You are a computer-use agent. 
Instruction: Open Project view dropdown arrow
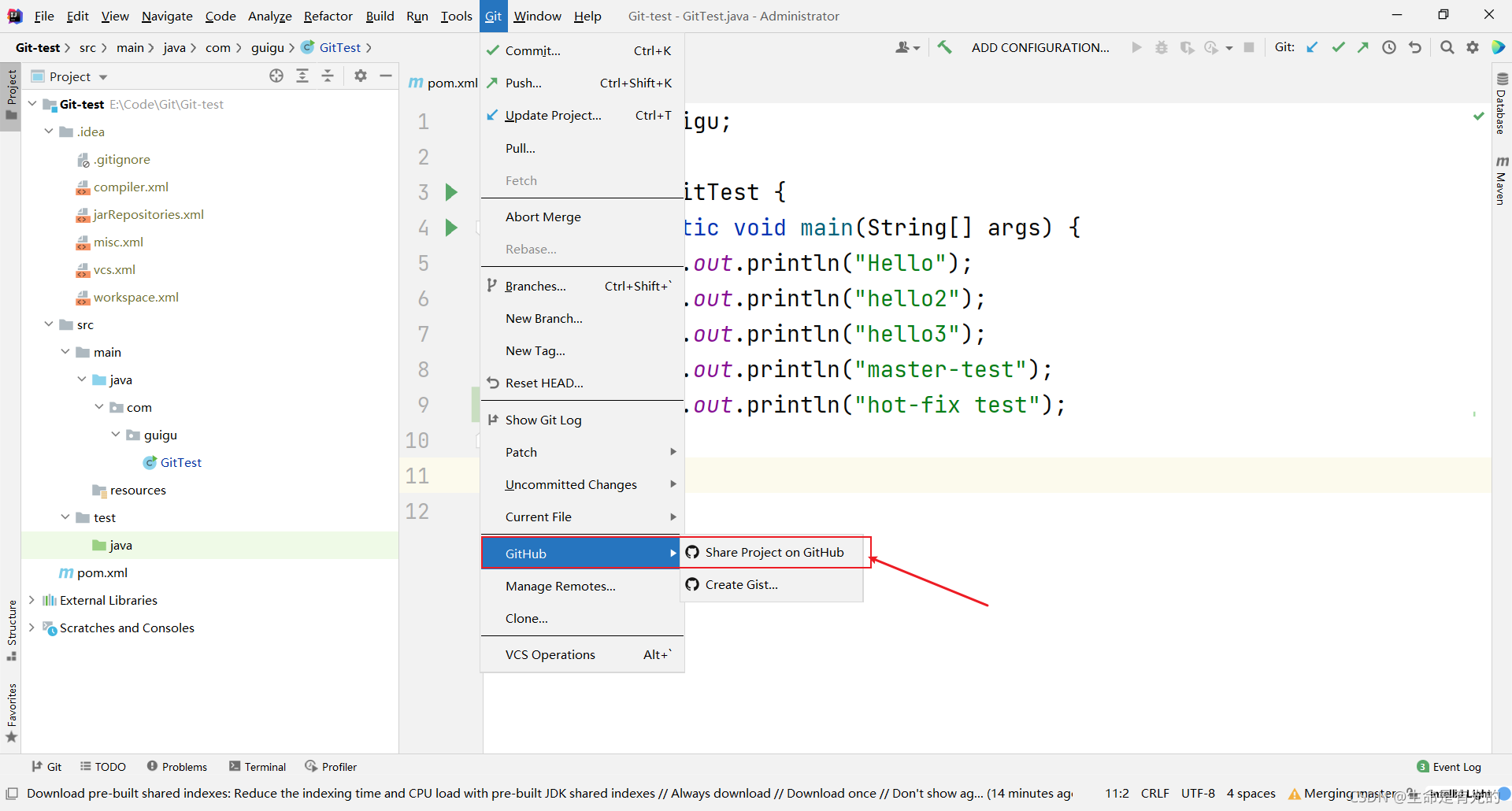[103, 77]
